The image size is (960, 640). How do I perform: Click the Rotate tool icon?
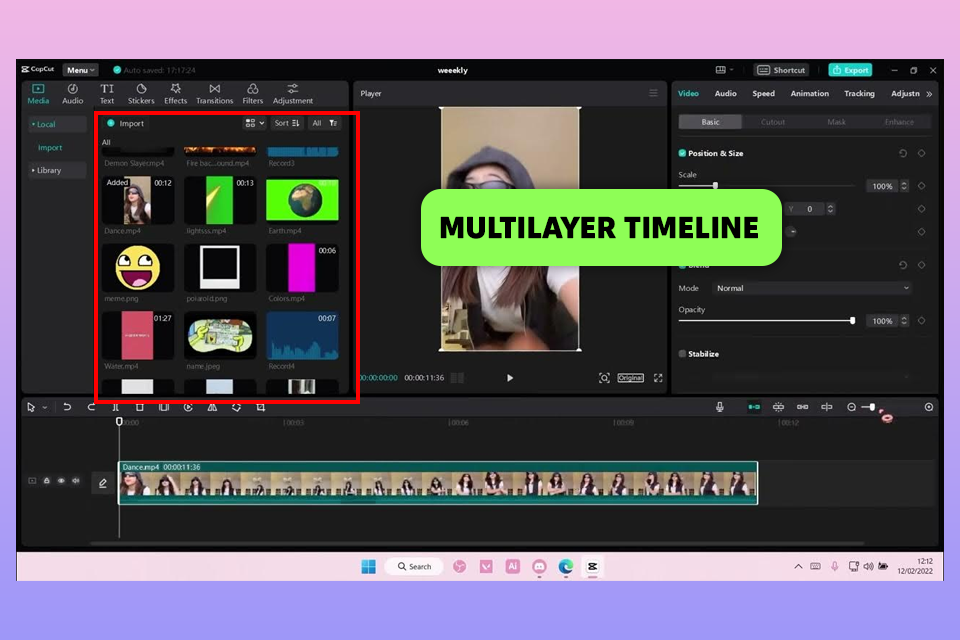[236, 407]
